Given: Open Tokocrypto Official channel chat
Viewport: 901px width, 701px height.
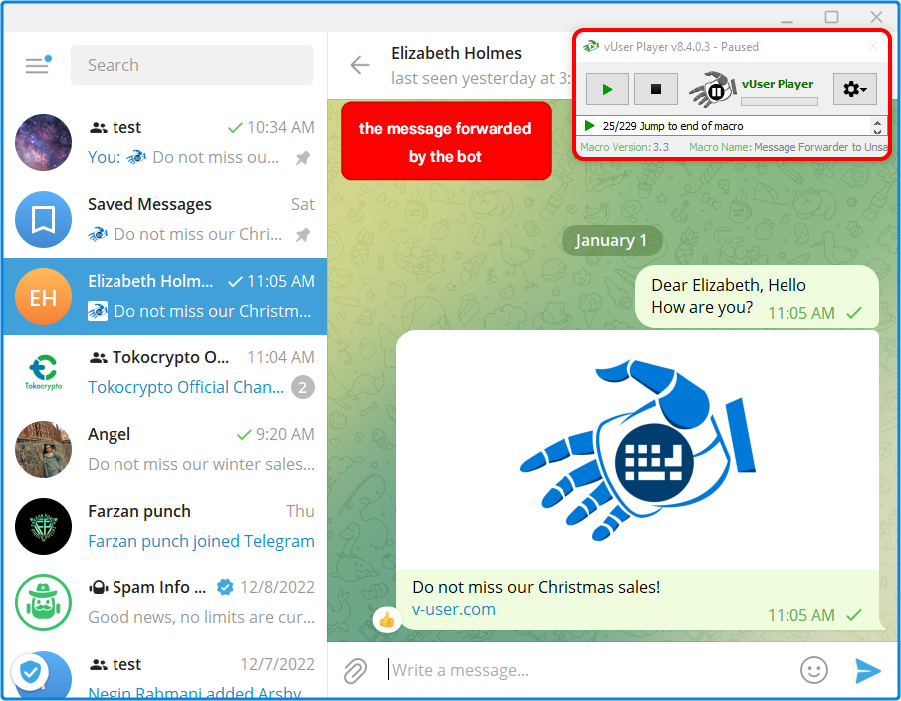Looking at the screenshot, I should 165,372.
